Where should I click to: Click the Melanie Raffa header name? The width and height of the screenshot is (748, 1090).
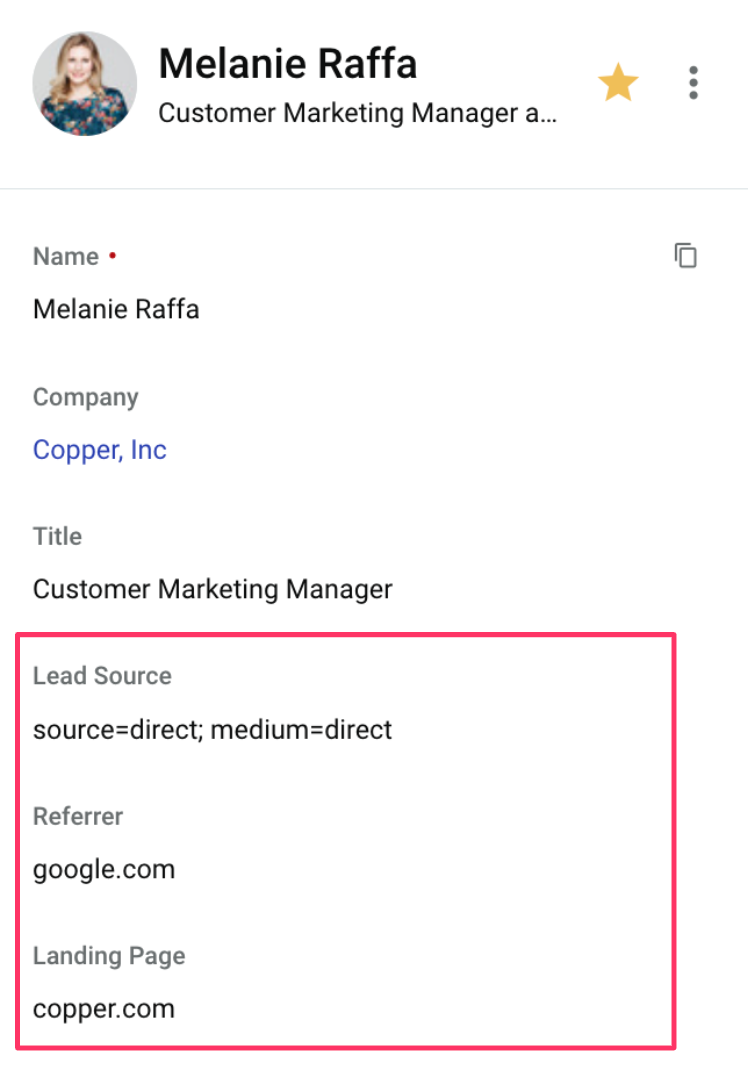288,63
